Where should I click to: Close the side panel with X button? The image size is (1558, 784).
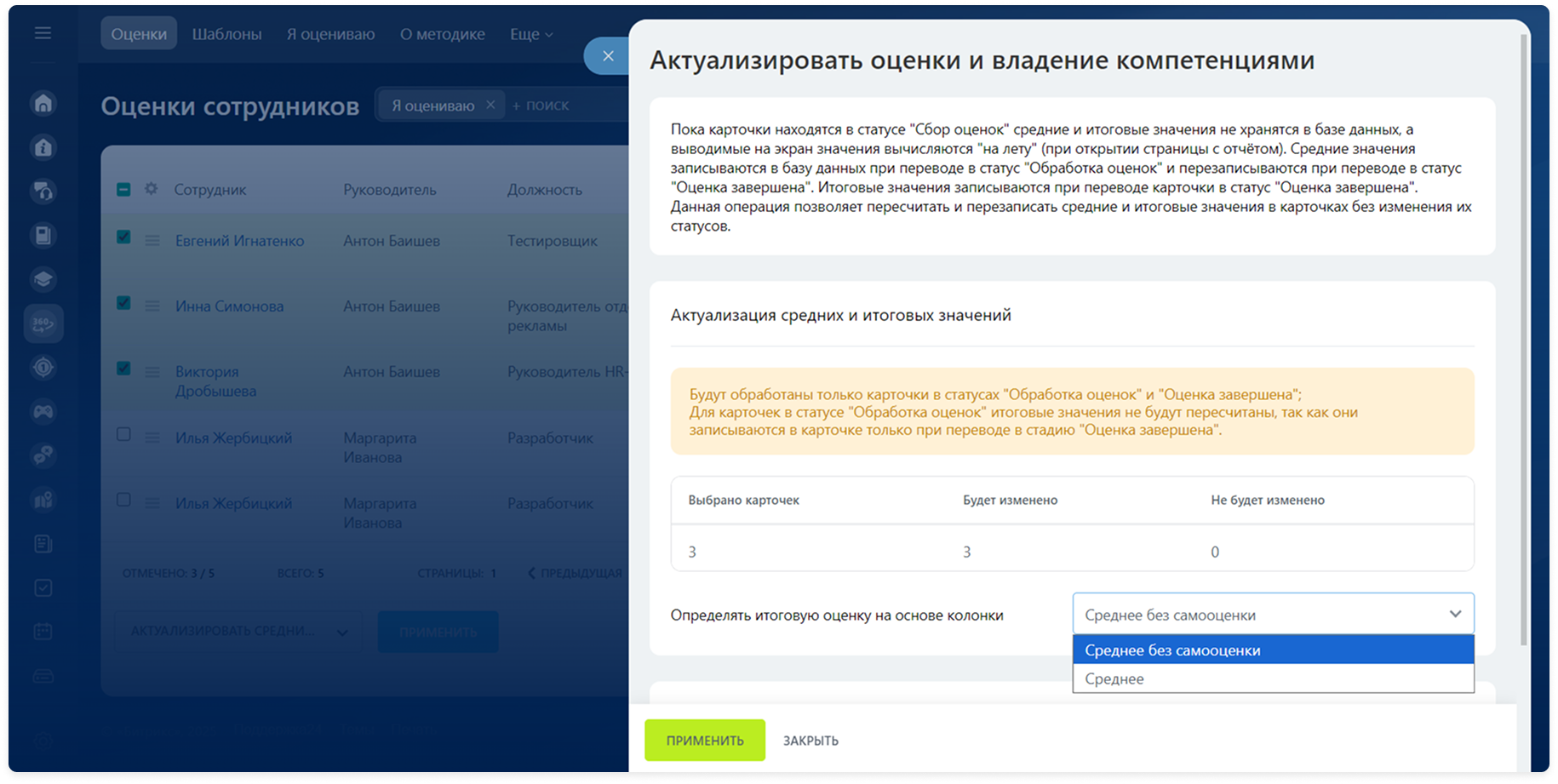coord(607,56)
